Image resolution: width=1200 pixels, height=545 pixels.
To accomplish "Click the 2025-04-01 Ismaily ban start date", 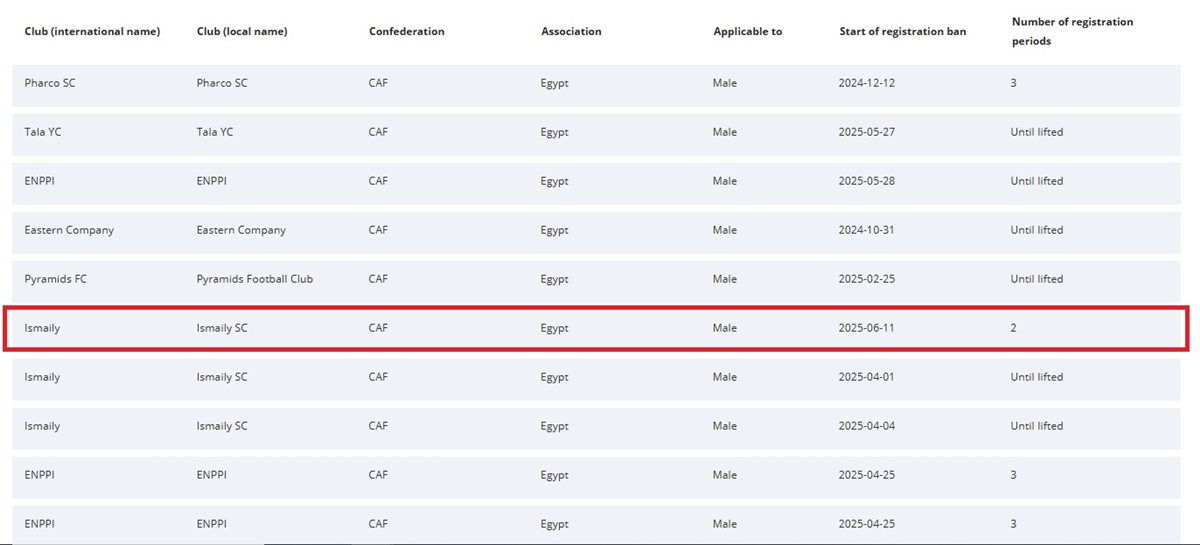I will coord(866,377).
